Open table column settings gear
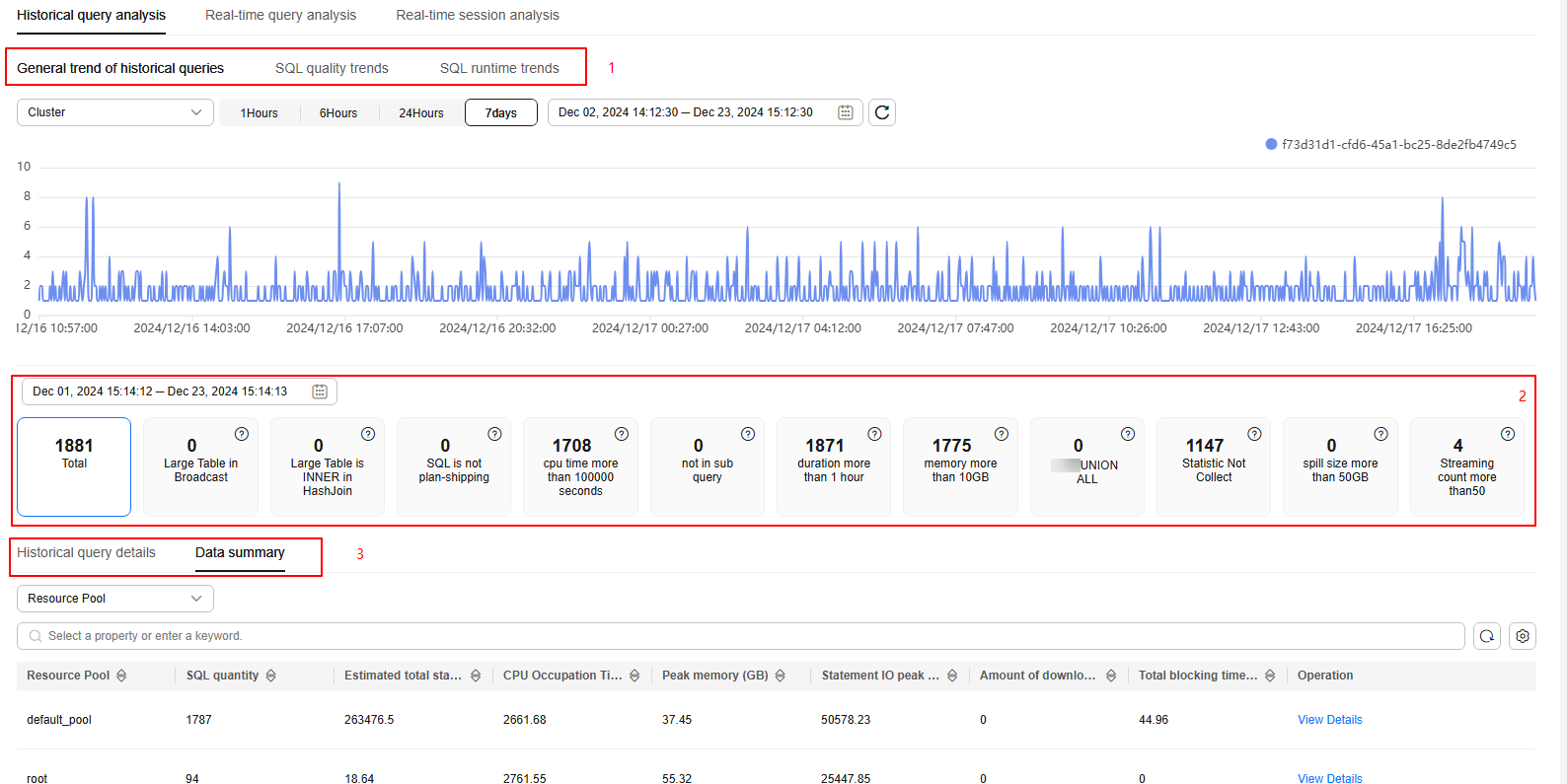1567x784 pixels. click(x=1523, y=636)
